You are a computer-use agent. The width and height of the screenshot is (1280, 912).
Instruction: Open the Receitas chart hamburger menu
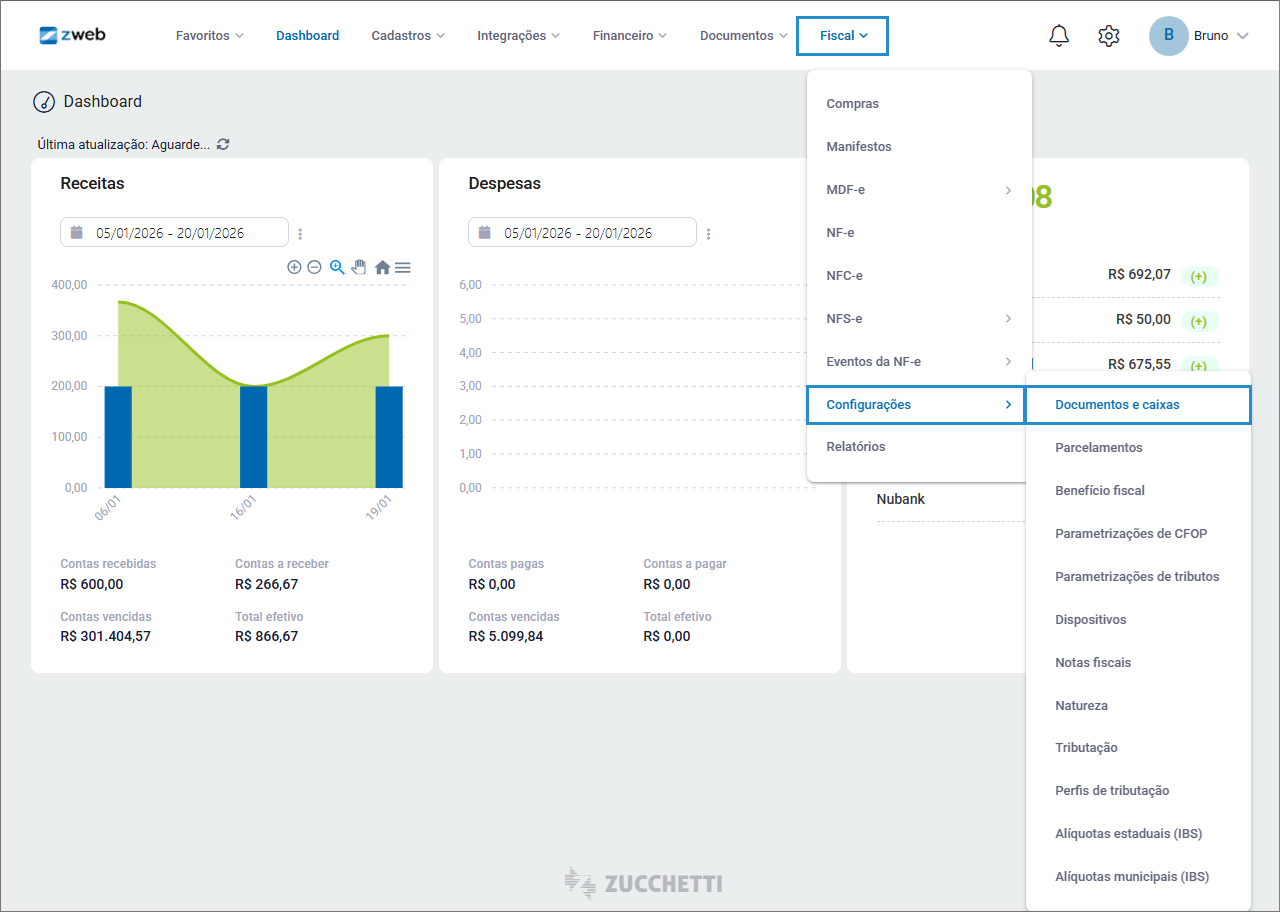pyautogui.click(x=403, y=267)
